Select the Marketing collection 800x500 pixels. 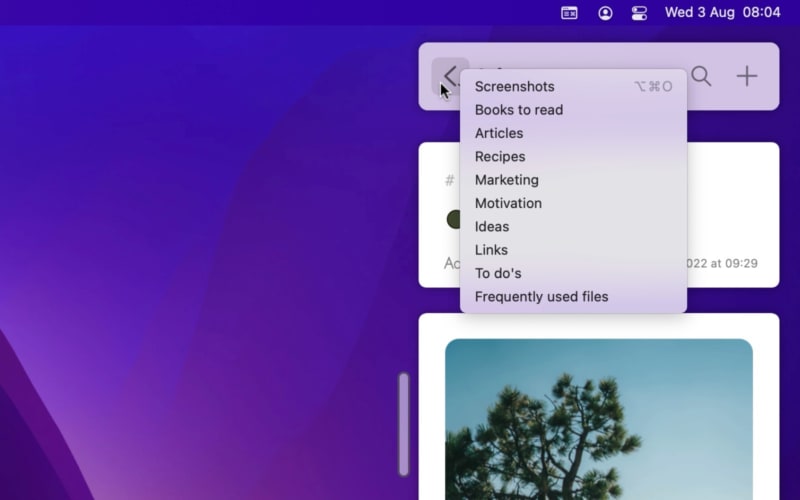[x=573, y=180]
